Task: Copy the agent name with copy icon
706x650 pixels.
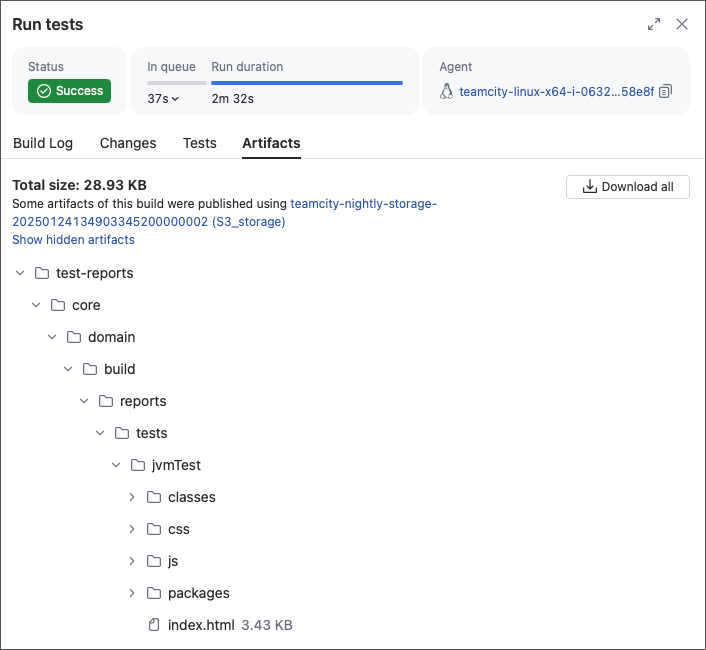Action: pyautogui.click(x=666, y=91)
